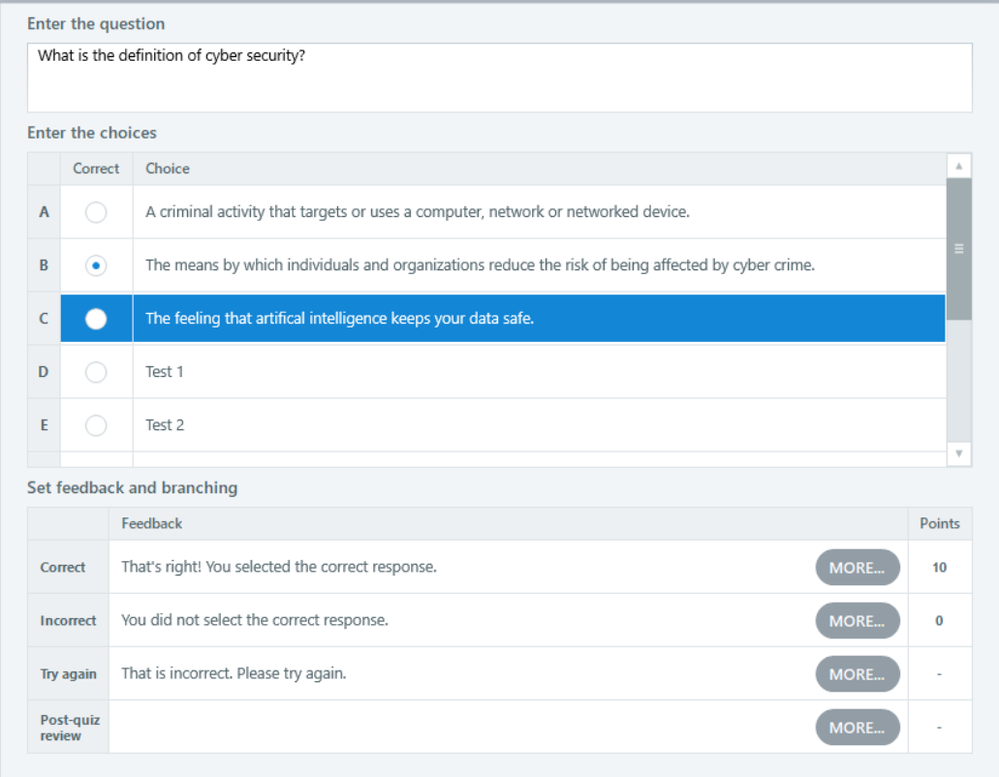Viewport: 999px width, 777px height.
Task: Click the choice B text about reducing risk
Action: (x=480, y=266)
